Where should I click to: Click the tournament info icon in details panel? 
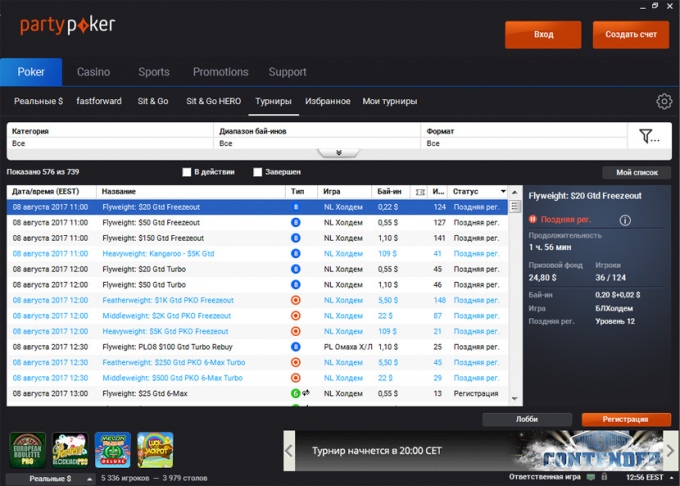(625, 220)
